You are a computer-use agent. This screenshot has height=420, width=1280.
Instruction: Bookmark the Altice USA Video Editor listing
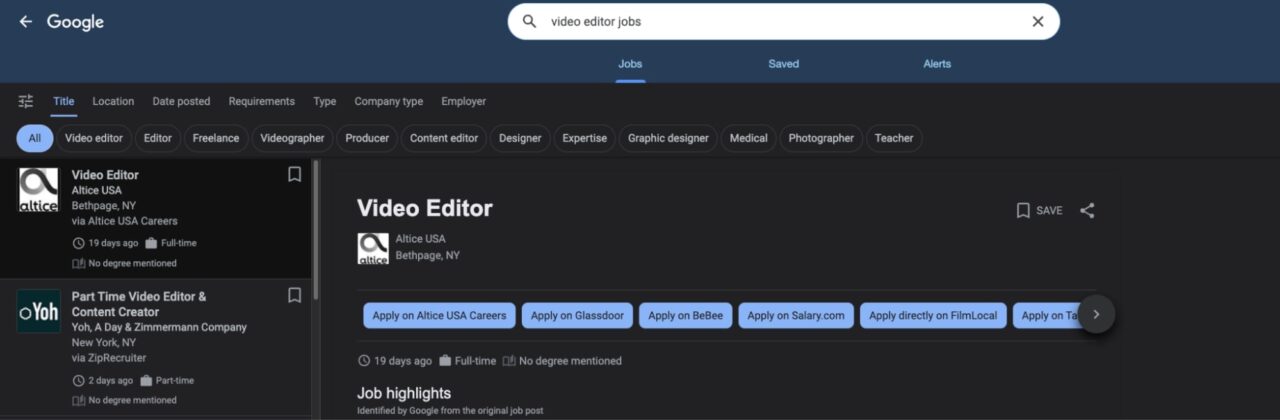click(x=294, y=174)
